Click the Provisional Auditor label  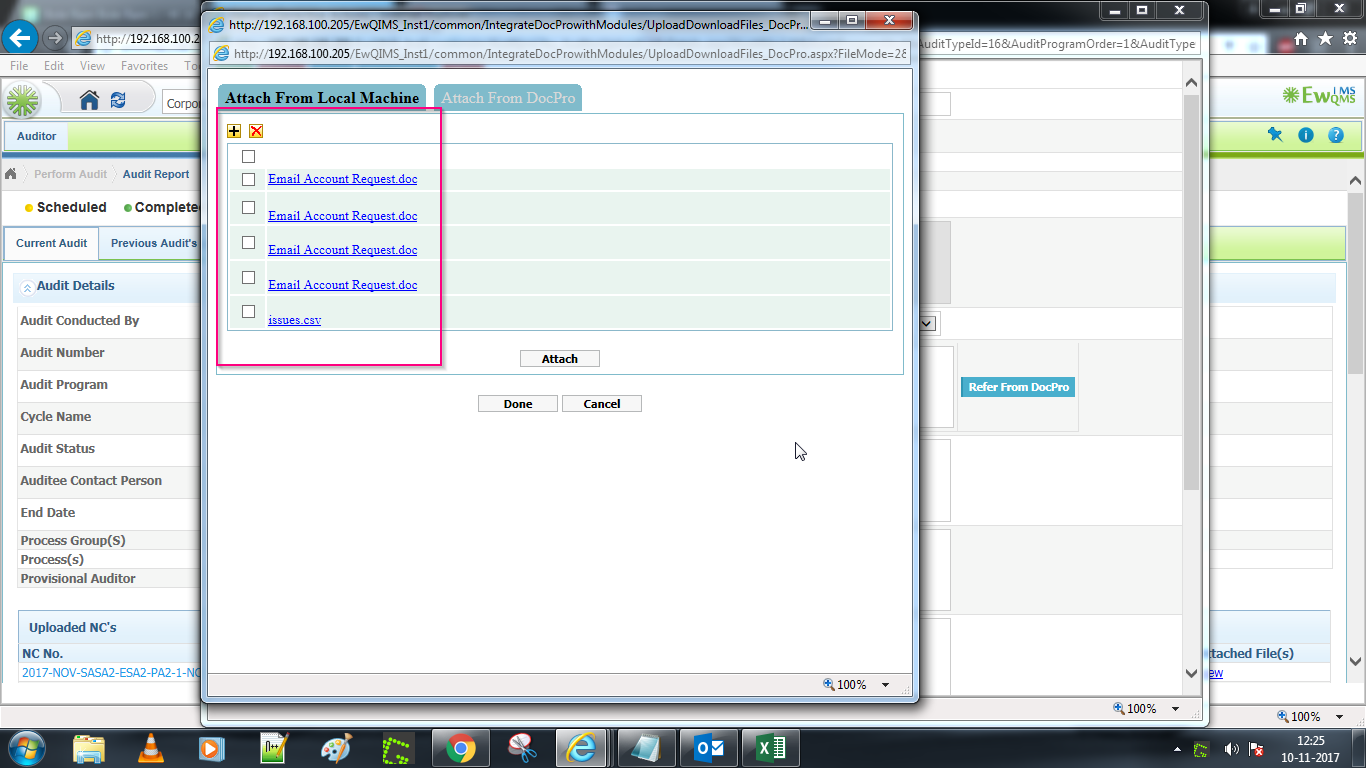(78, 579)
